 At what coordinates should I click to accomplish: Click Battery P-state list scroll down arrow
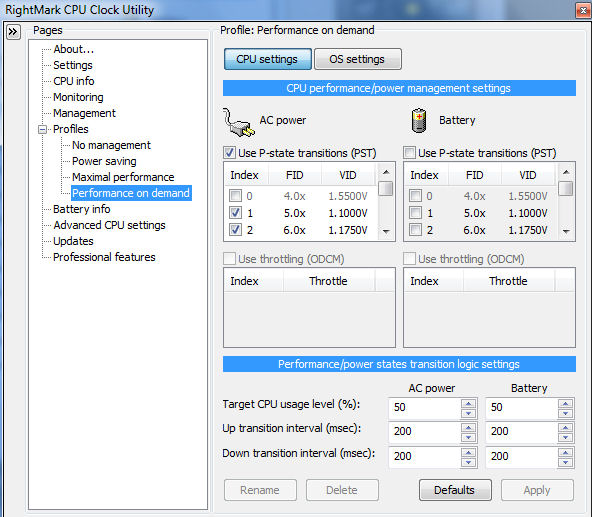click(x=566, y=231)
